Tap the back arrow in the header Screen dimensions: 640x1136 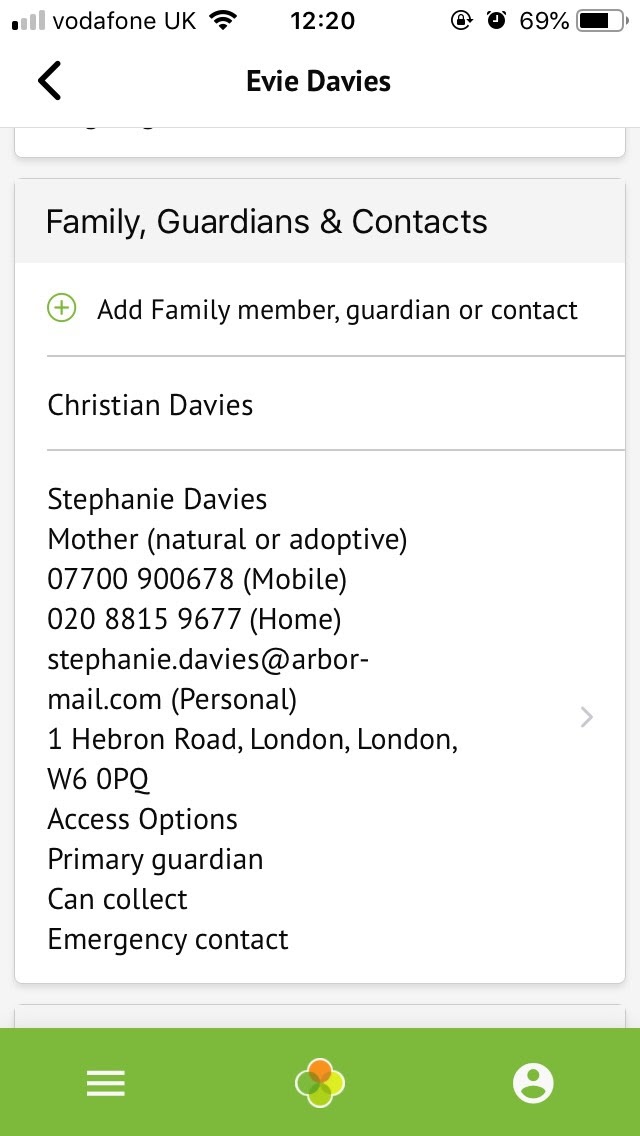(50, 81)
